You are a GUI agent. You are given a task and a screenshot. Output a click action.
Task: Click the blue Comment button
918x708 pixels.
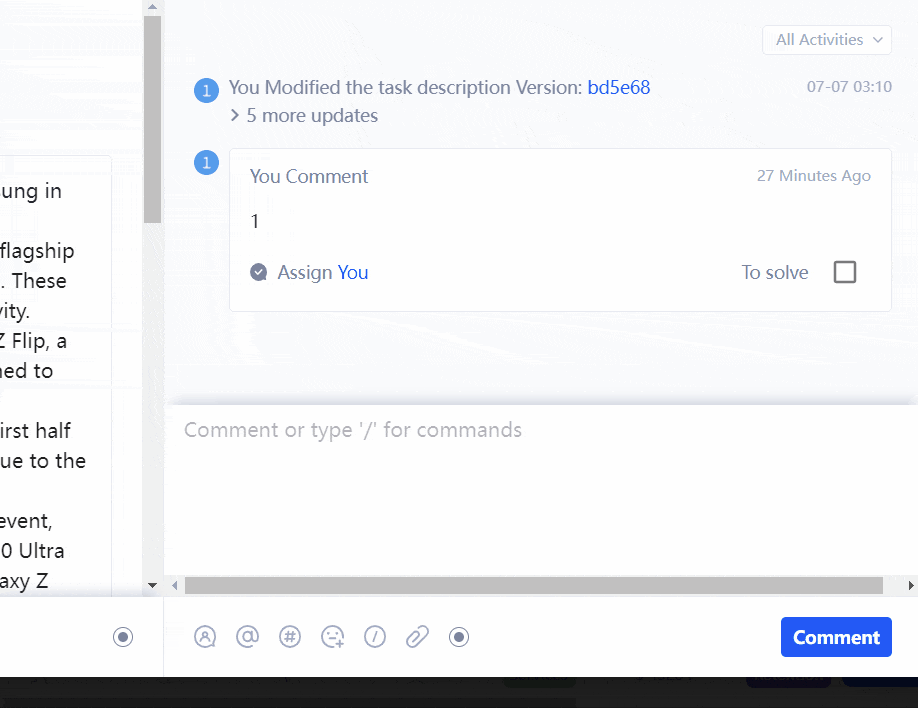(x=836, y=637)
